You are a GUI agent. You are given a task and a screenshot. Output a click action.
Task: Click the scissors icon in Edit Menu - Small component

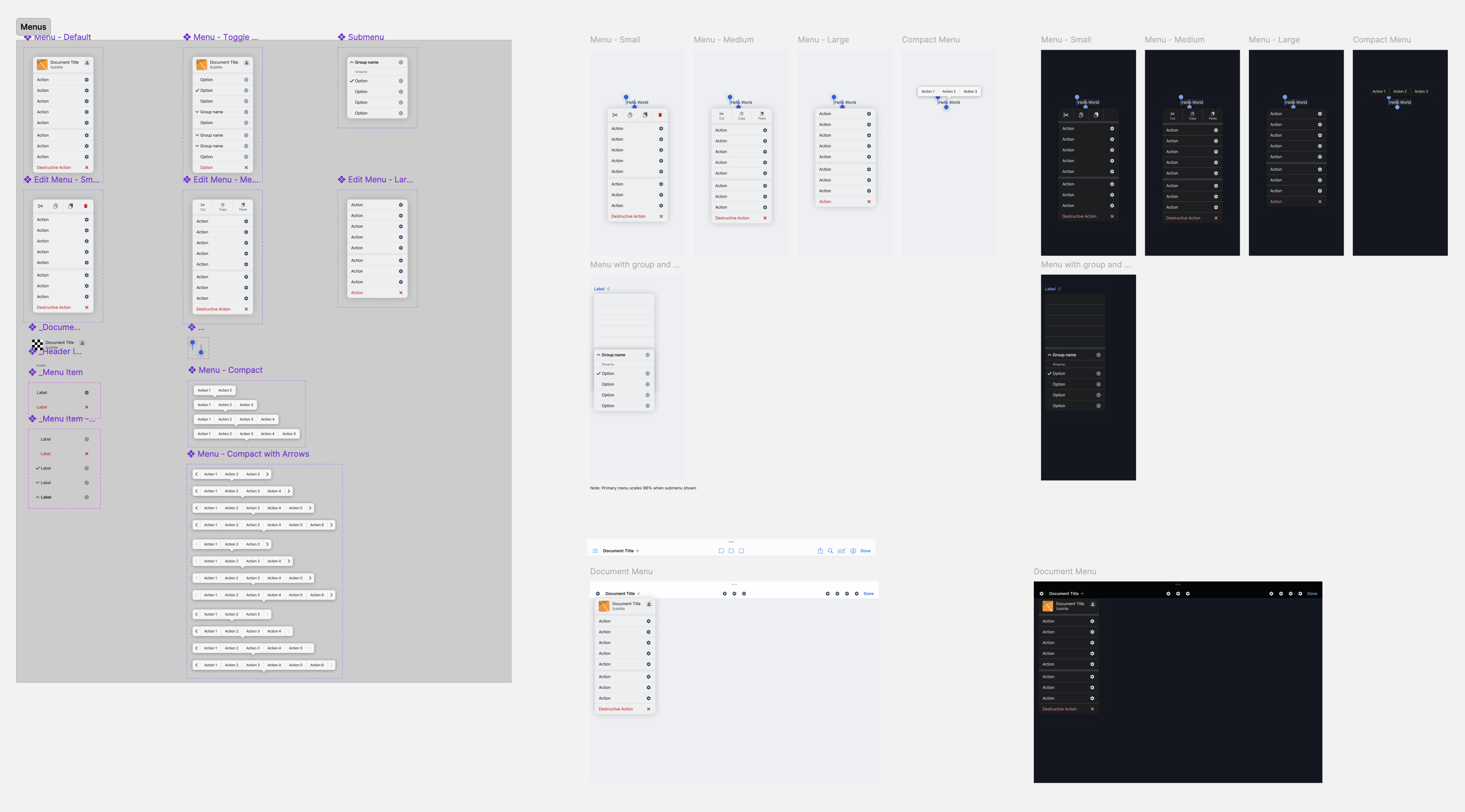click(40, 206)
